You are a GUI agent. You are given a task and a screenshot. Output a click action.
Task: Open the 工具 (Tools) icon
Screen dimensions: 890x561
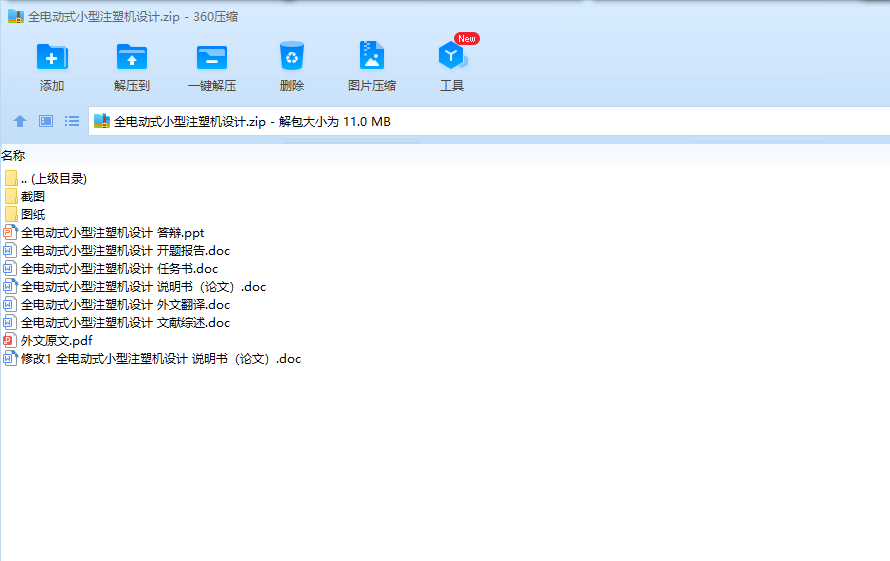click(x=452, y=56)
